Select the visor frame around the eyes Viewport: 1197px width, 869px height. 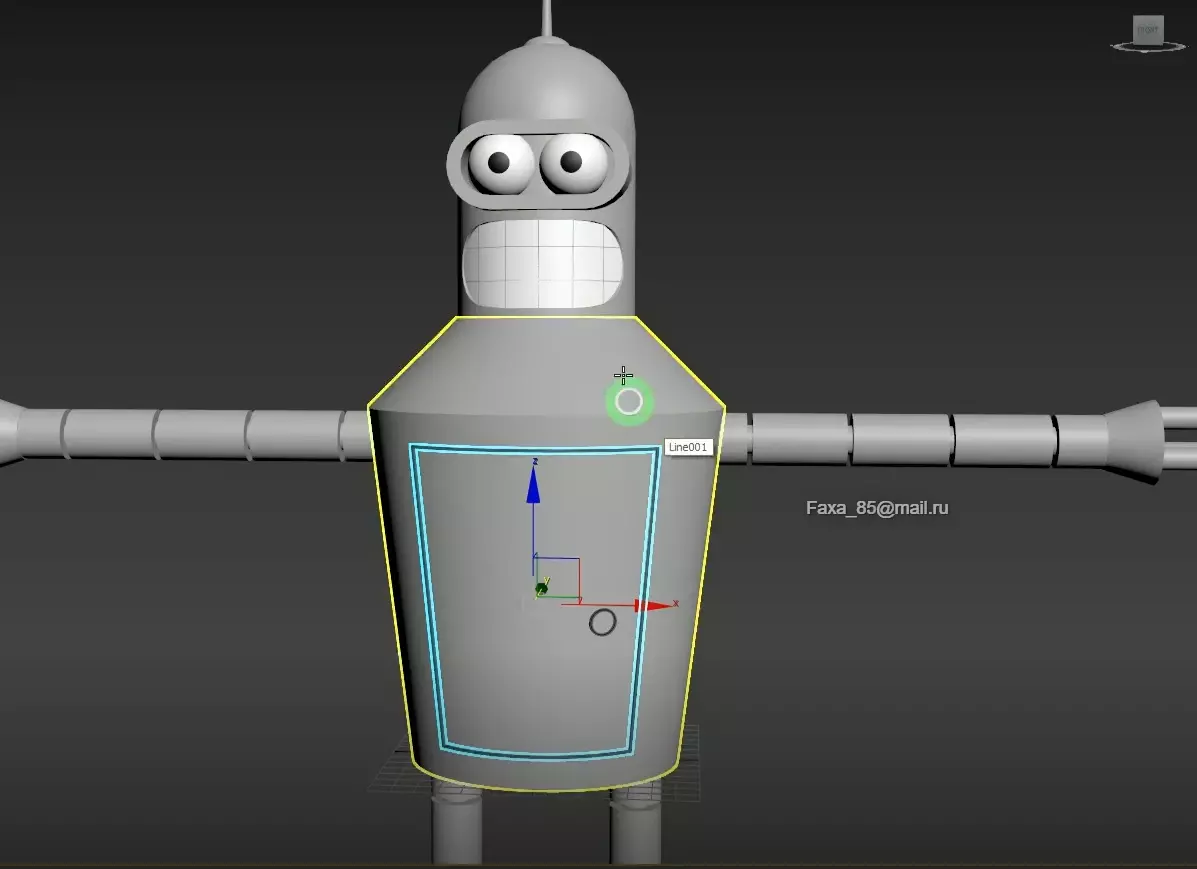tap(538, 202)
